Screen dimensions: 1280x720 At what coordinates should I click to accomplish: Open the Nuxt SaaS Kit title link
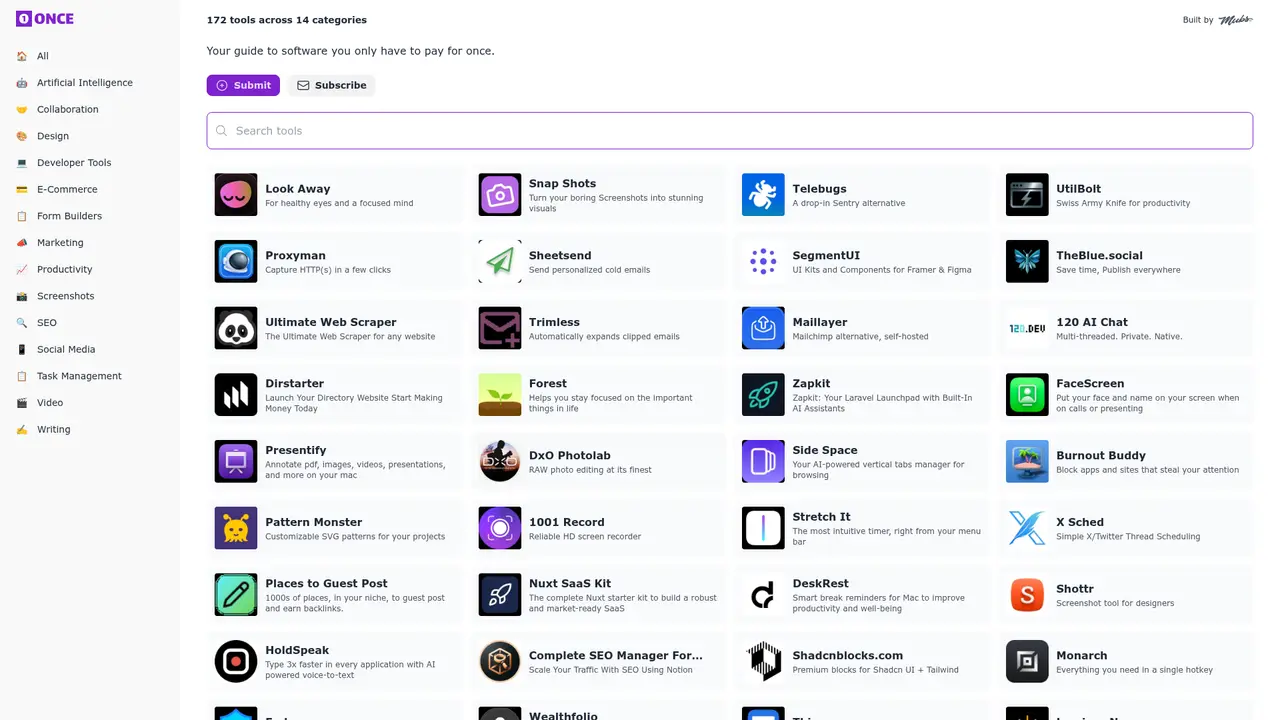[570, 584]
